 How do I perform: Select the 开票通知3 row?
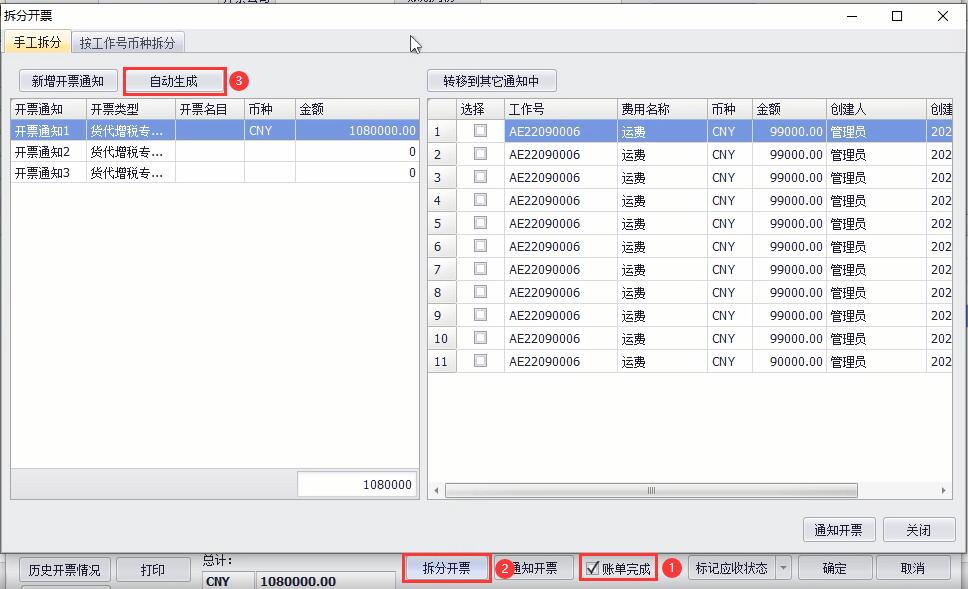42,173
